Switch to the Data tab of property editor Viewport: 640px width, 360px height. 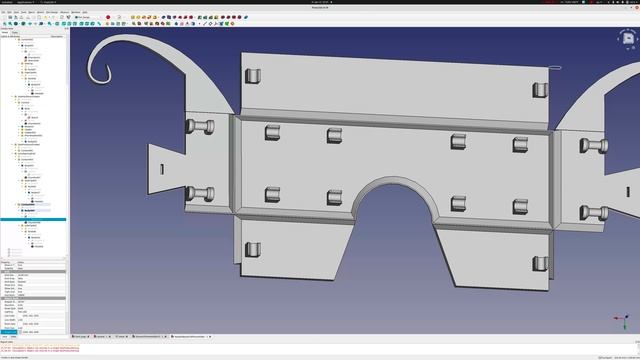click(13, 337)
